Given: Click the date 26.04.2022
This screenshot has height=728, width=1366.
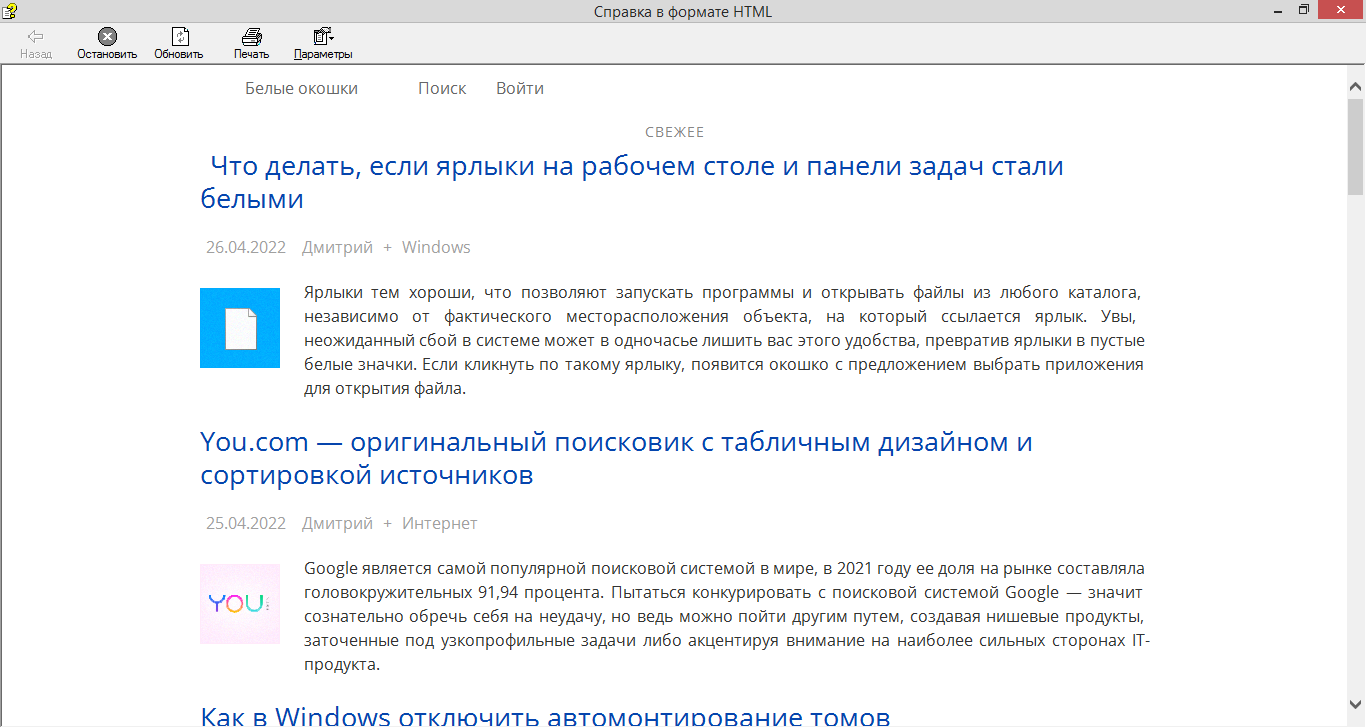Looking at the screenshot, I should click(x=246, y=247).
